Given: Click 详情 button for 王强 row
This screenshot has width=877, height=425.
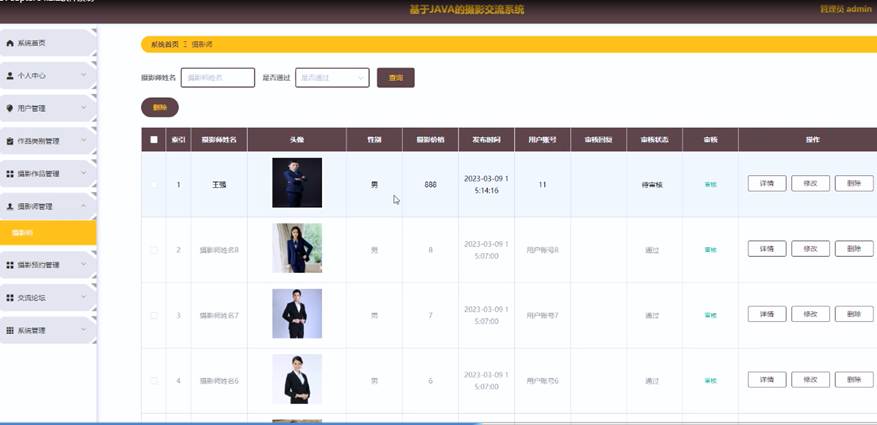Looking at the screenshot, I should click(x=766, y=184).
